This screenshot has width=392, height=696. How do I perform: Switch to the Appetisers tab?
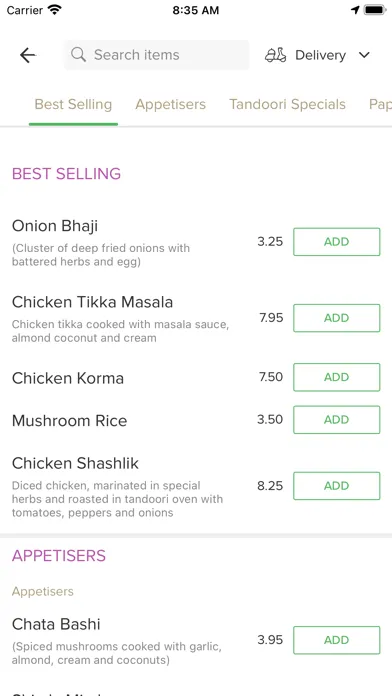click(170, 104)
